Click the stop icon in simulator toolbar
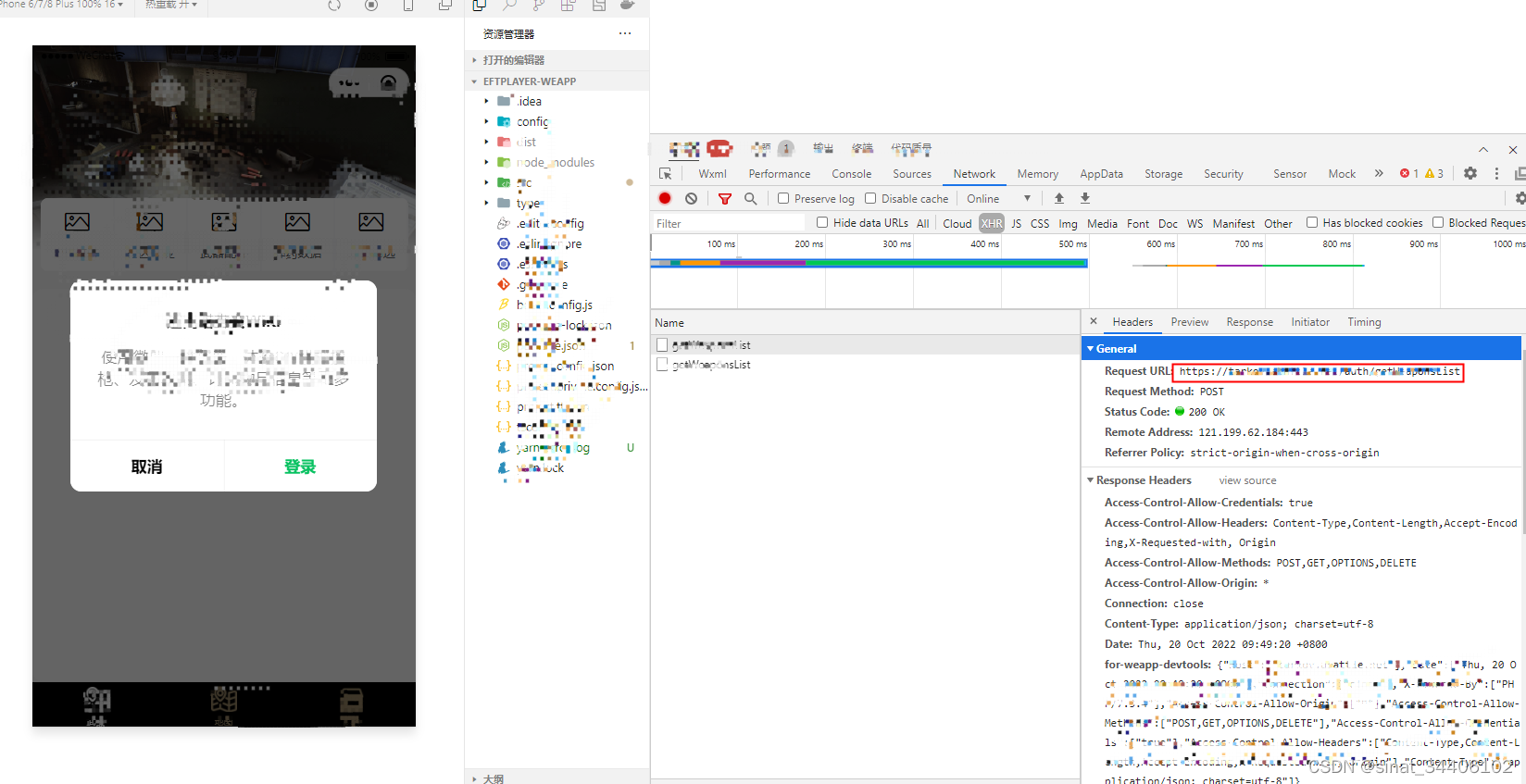This screenshot has width=1526, height=784. (371, 5)
